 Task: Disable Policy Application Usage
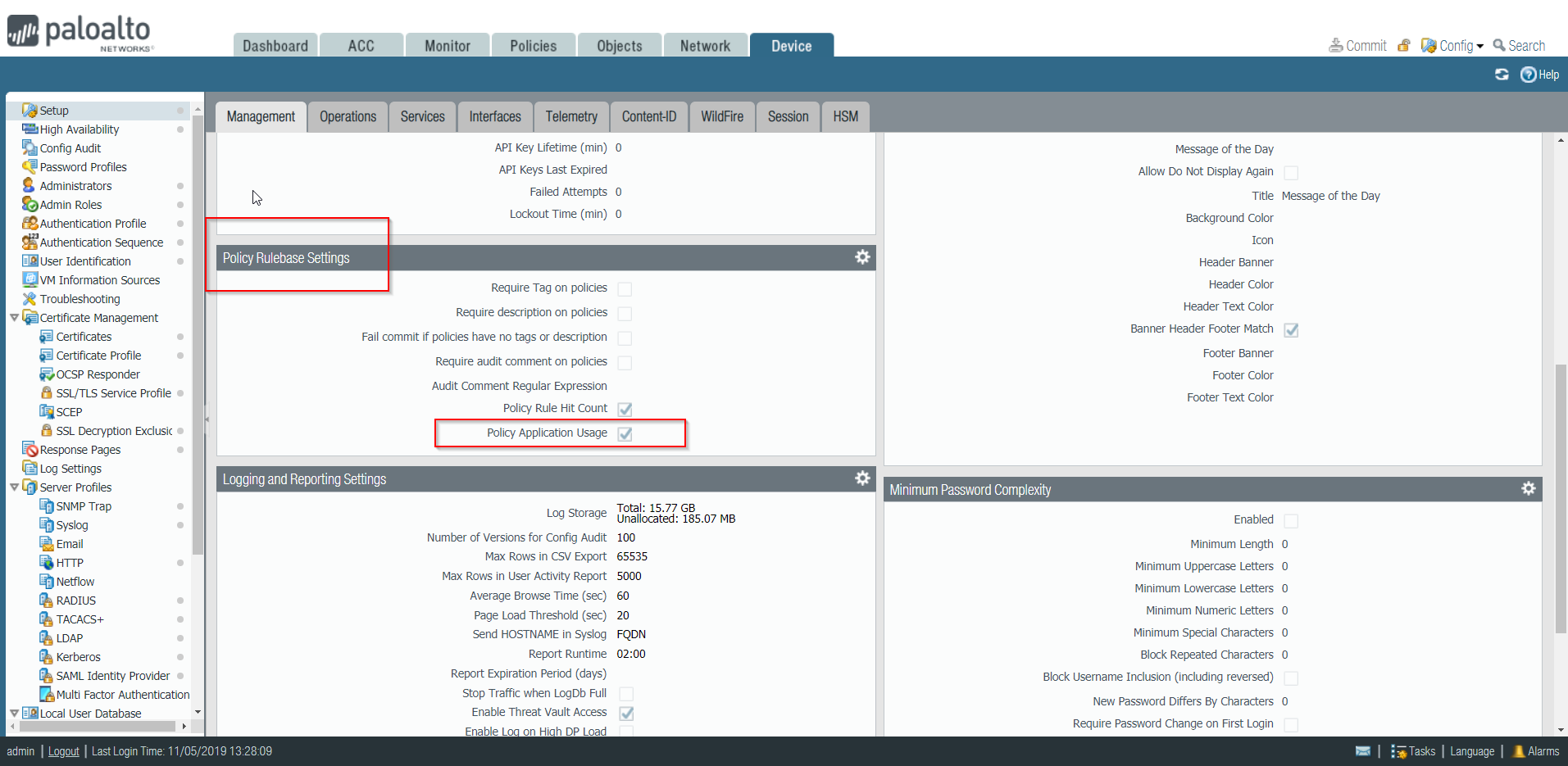pos(625,433)
